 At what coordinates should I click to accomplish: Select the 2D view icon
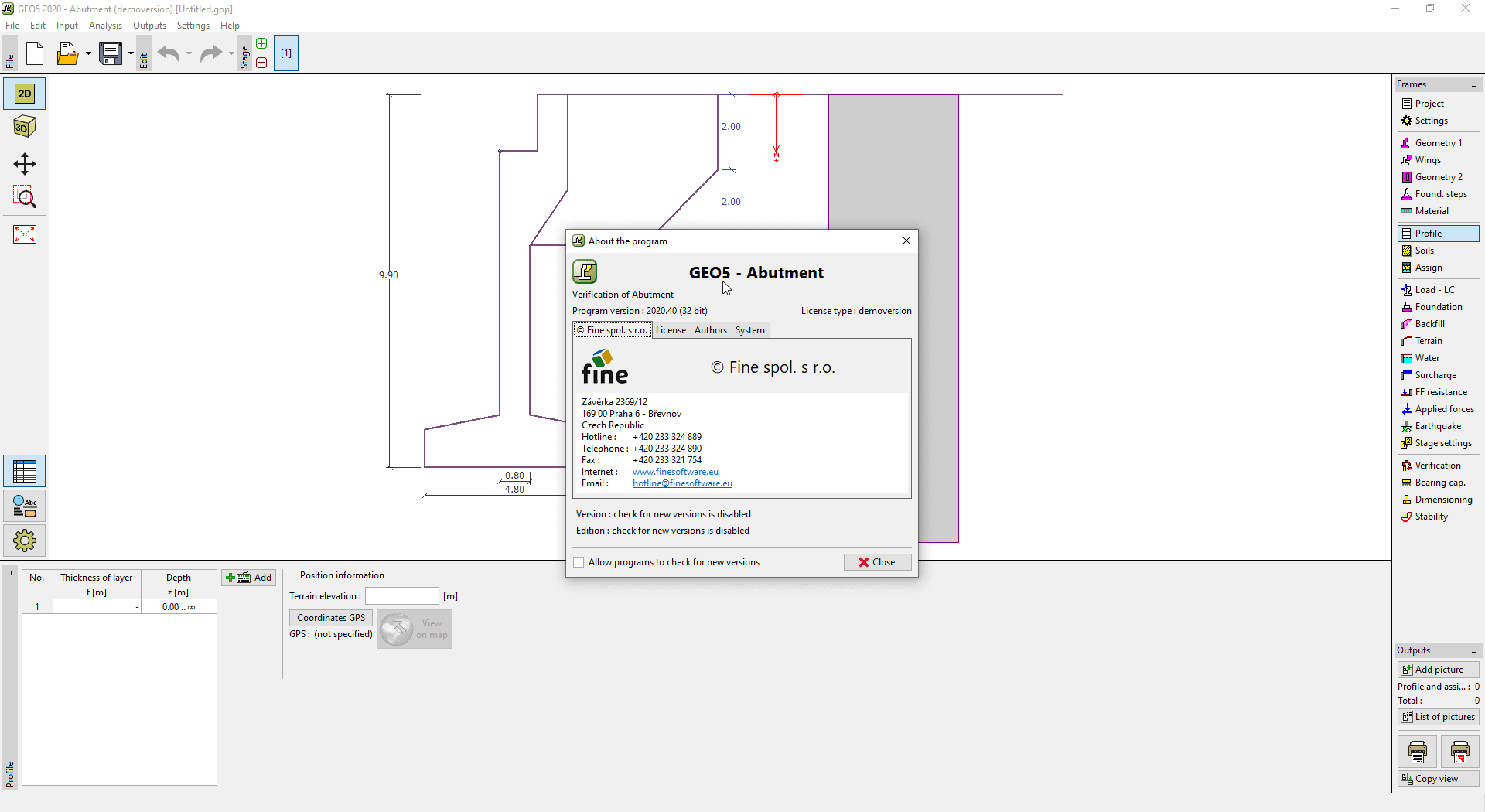24,93
